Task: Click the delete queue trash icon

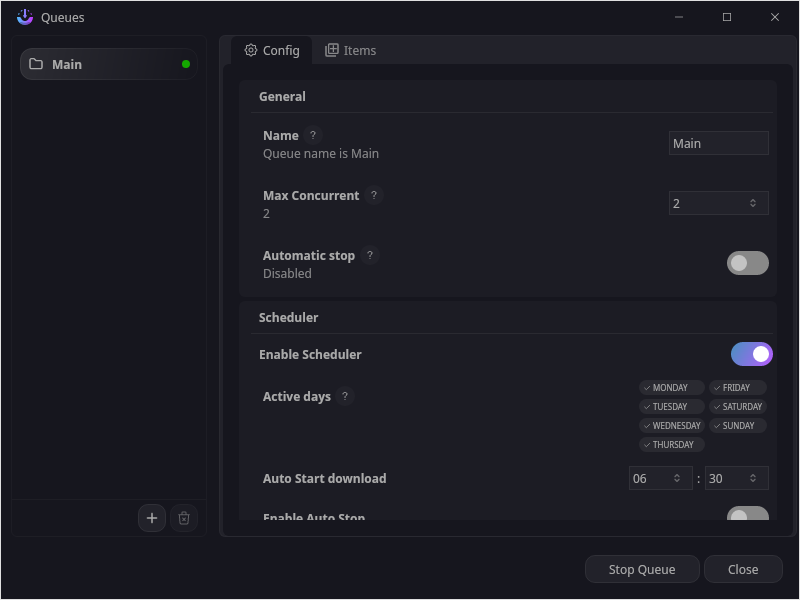Action: click(184, 518)
